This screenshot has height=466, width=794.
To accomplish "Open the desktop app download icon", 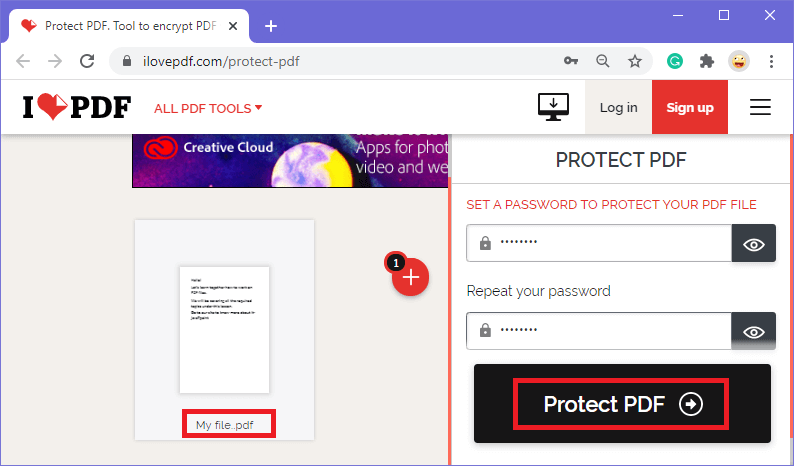I will click(553, 107).
